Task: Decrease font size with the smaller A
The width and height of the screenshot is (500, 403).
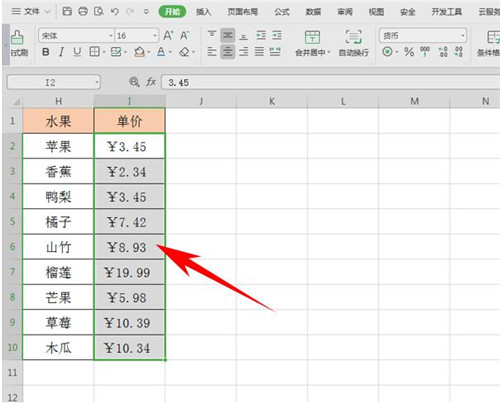Action: pos(184,35)
